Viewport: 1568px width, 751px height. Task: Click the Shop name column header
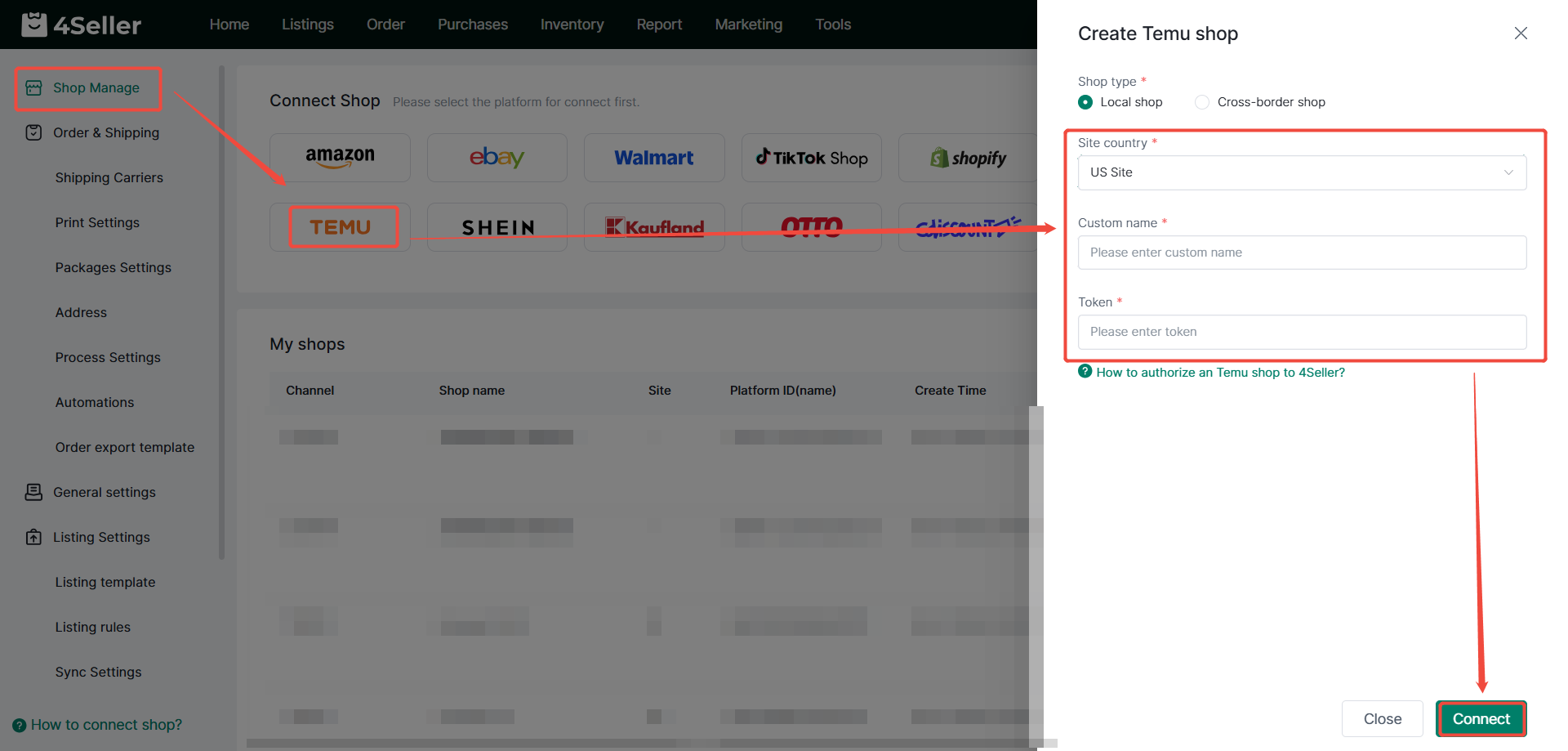(x=472, y=391)
